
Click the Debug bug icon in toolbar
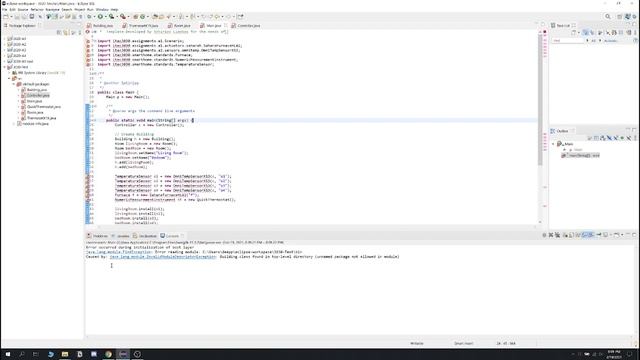pyautogui.click(x=89, y=17)
